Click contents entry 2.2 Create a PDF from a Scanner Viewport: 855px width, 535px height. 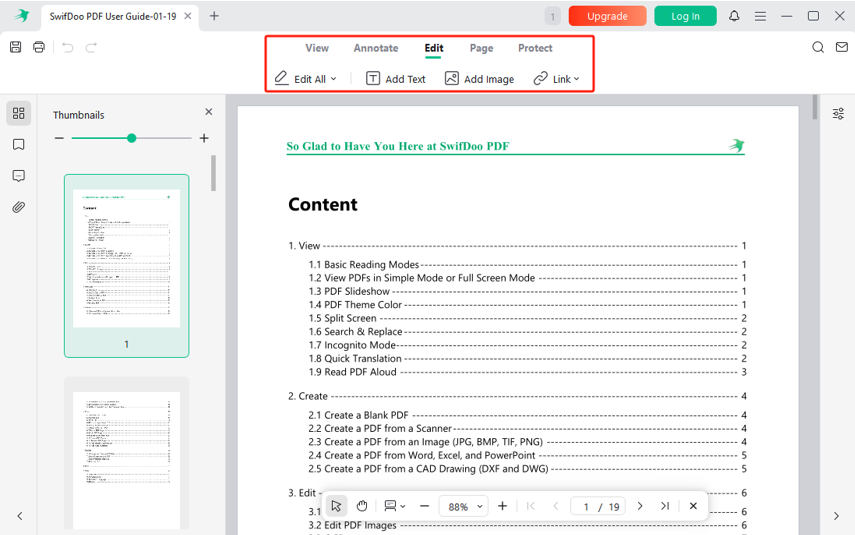coord(527,428)
